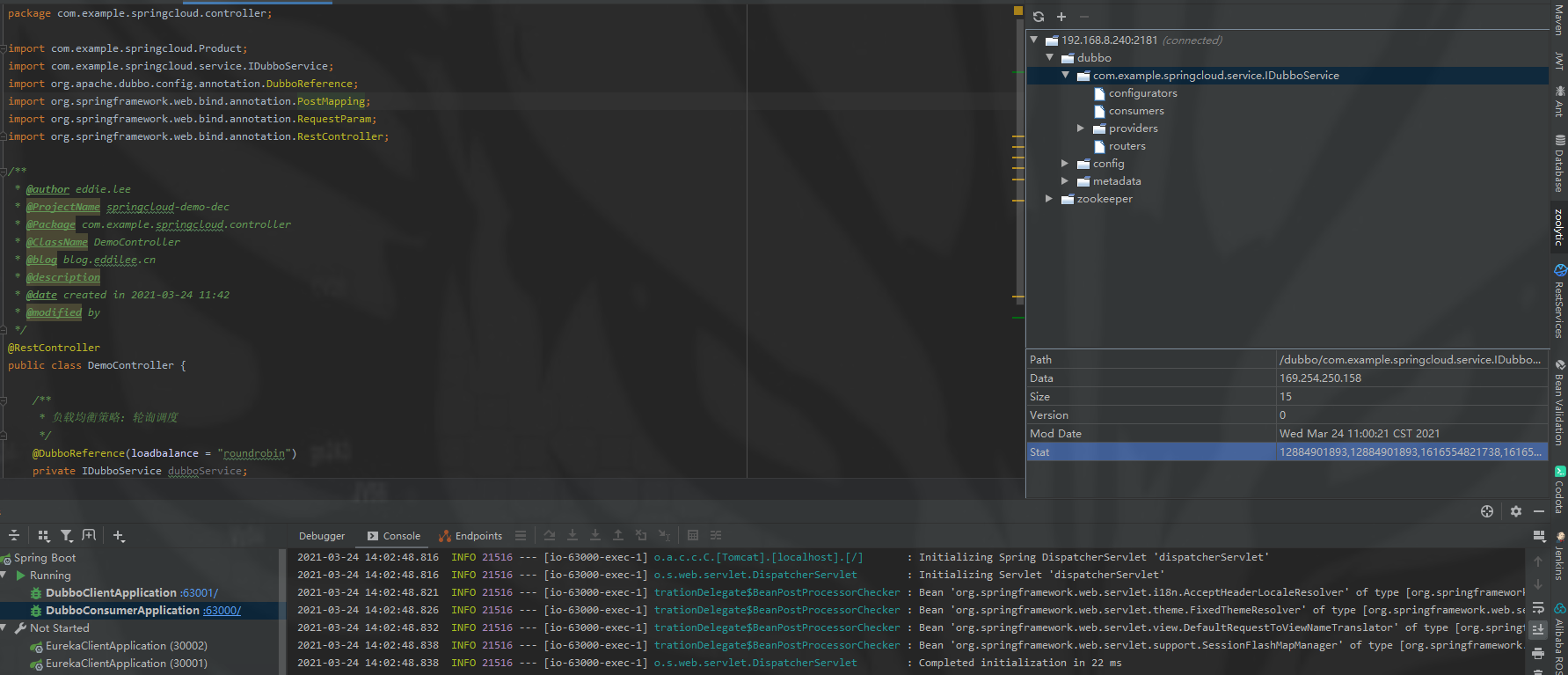Switch to the Debugger tab
Viewport: 1568px width, 675px height.
(x=322, y=536)
